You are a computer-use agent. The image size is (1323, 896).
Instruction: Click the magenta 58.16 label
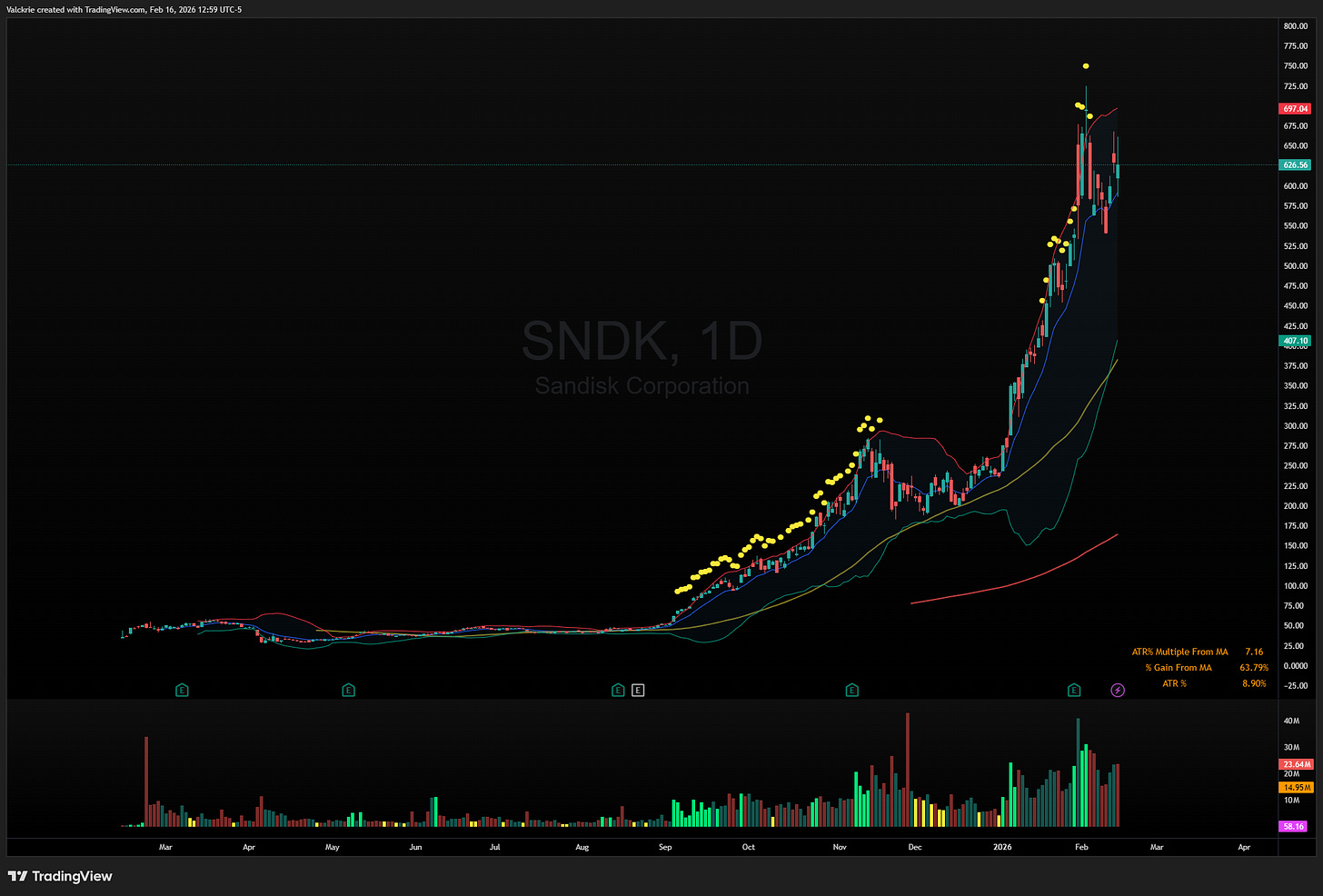(x=1293, y=826)
